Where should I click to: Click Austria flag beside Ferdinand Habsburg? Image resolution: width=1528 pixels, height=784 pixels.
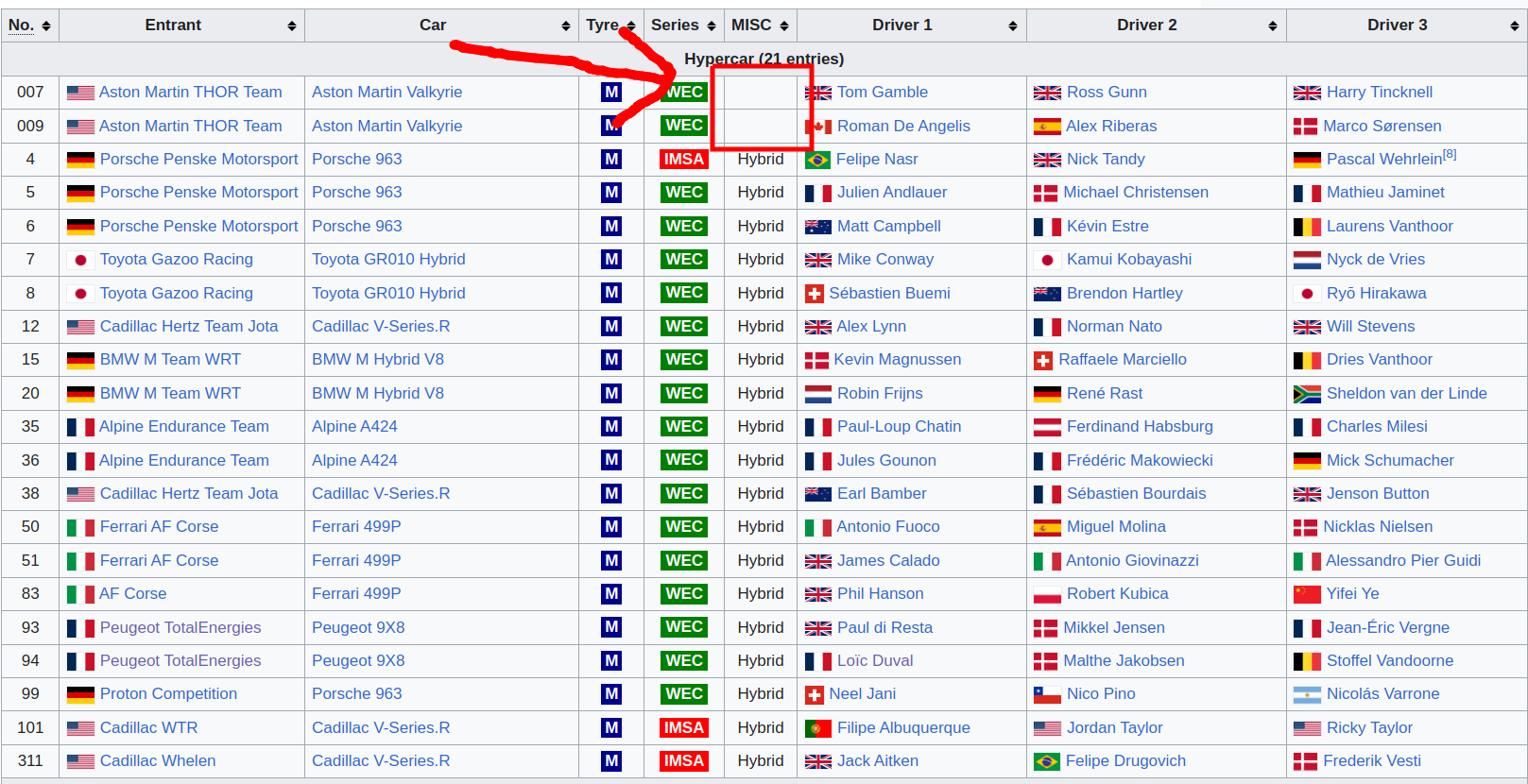(1047, 427)
